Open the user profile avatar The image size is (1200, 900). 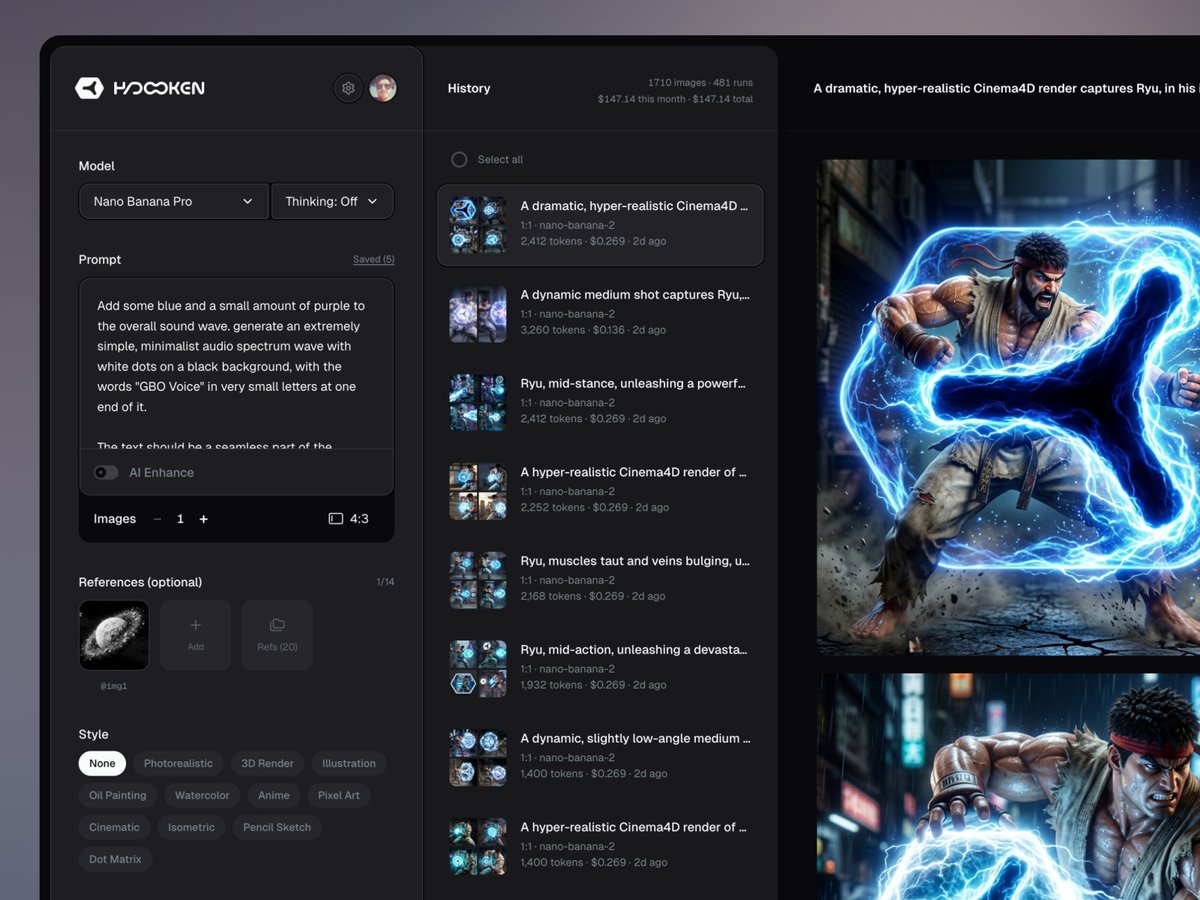tap(383, 88)
